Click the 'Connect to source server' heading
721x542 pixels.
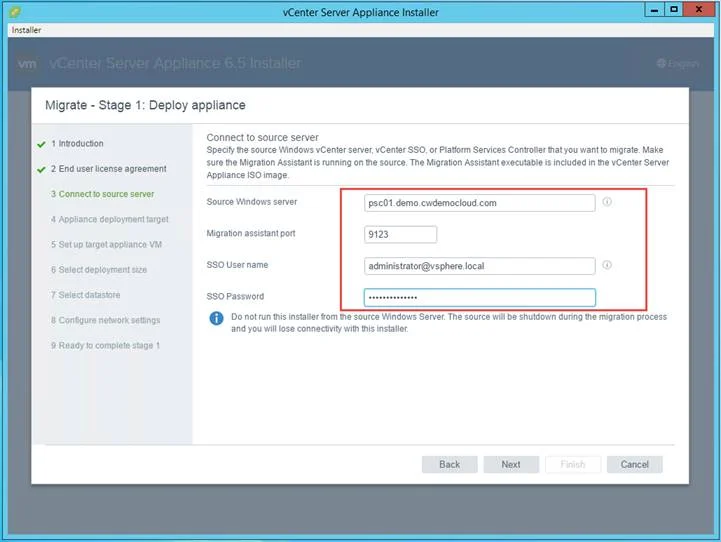coord(262,137)
